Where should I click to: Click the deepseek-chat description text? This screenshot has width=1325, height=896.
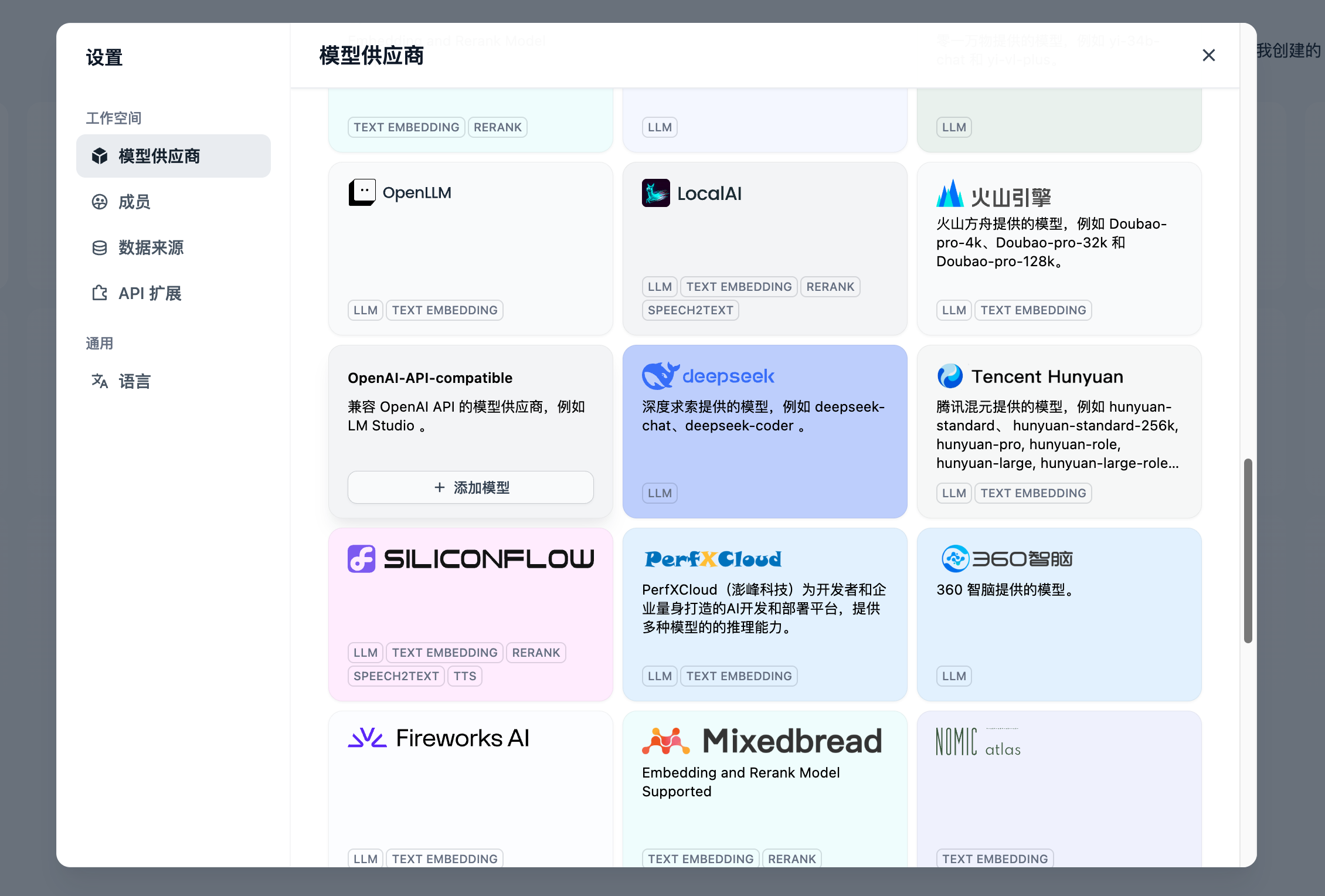point(763,416)
